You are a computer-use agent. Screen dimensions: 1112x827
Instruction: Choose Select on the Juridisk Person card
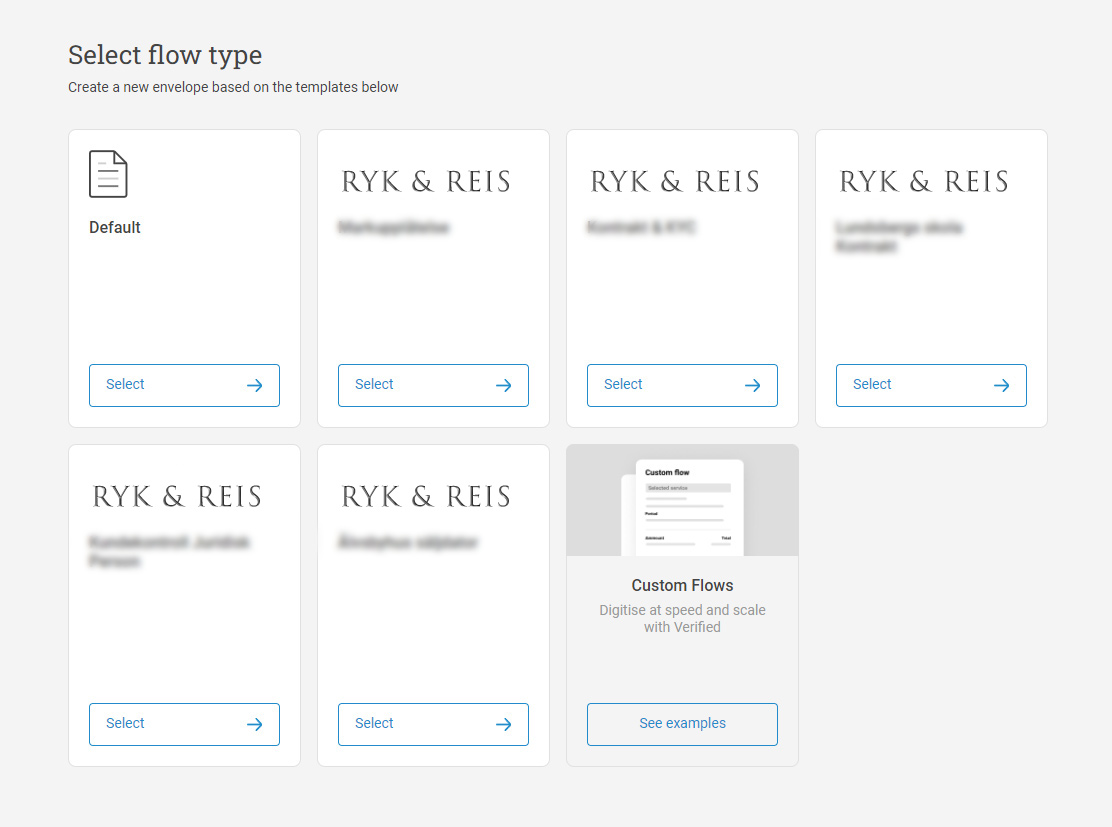[184, 724]
